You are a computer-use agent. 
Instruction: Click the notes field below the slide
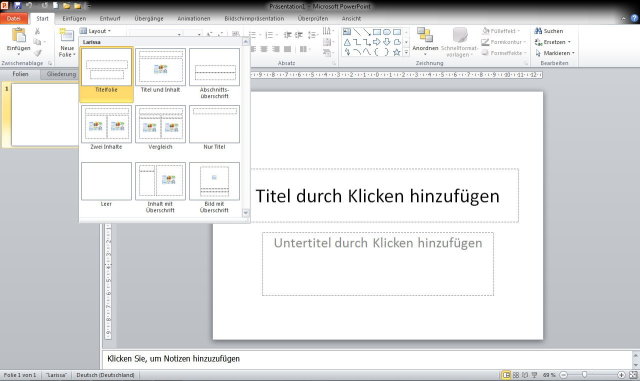pyautogui.click(x=367, y=359)
